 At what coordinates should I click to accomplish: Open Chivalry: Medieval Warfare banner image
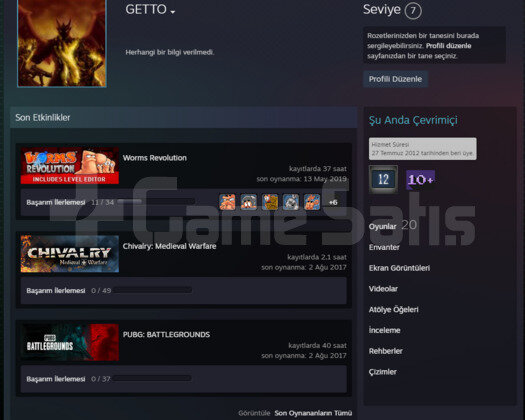coord(70,254)
